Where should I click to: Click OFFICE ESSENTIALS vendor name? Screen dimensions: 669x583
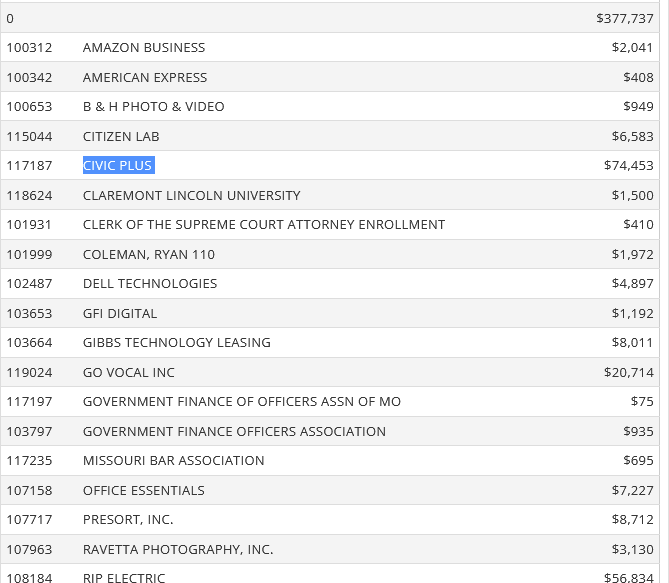coord(144,490)
